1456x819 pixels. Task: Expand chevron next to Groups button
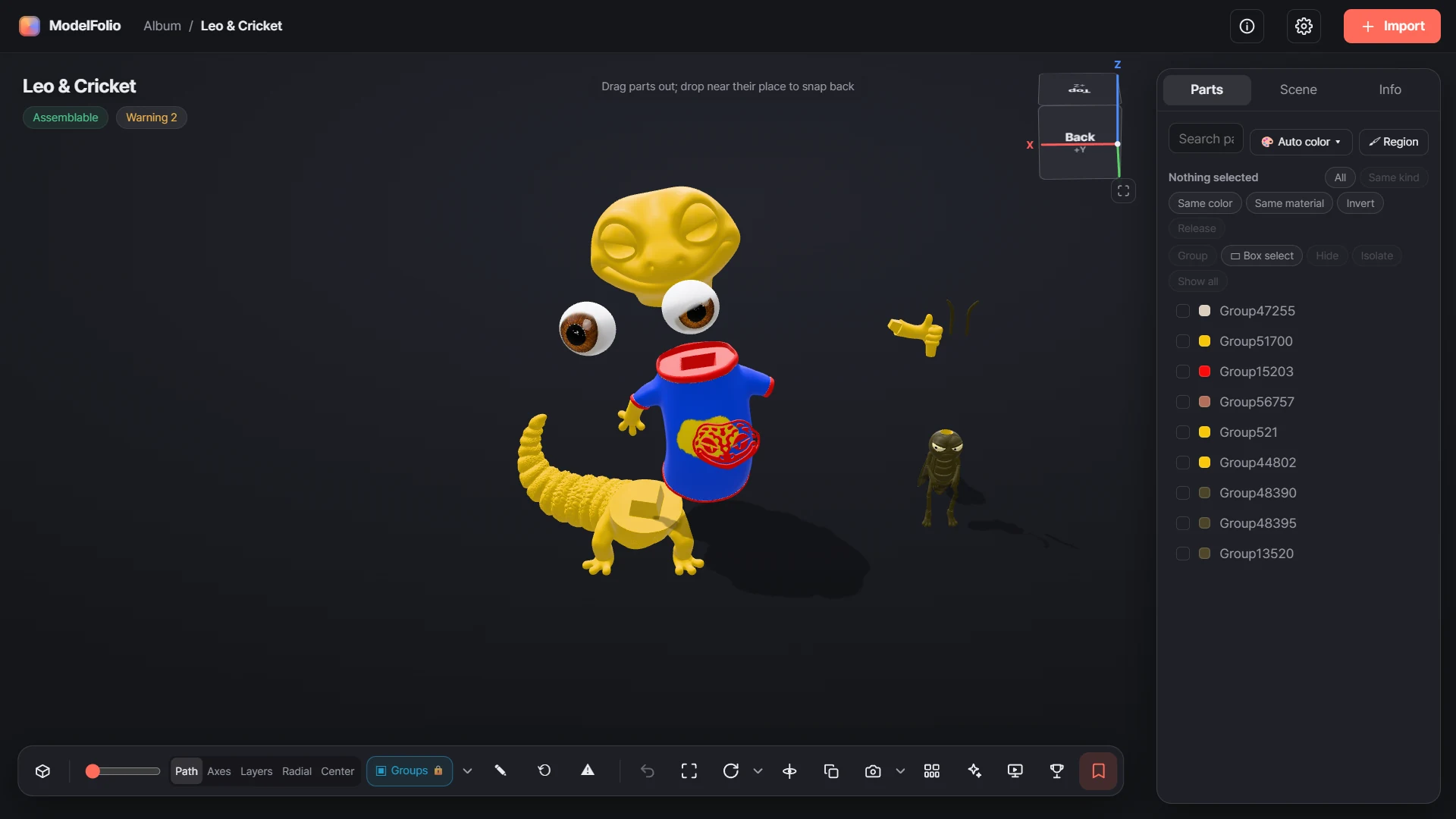(x=467, y=771)
